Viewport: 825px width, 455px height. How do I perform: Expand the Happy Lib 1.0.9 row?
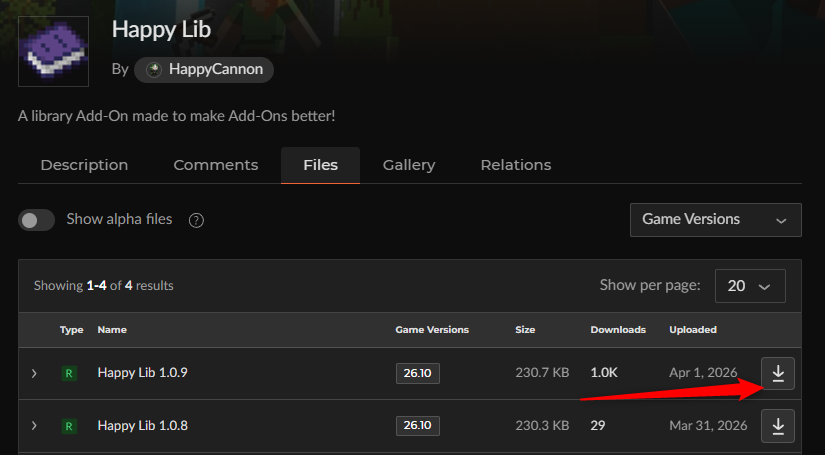(x=34, y=373)
